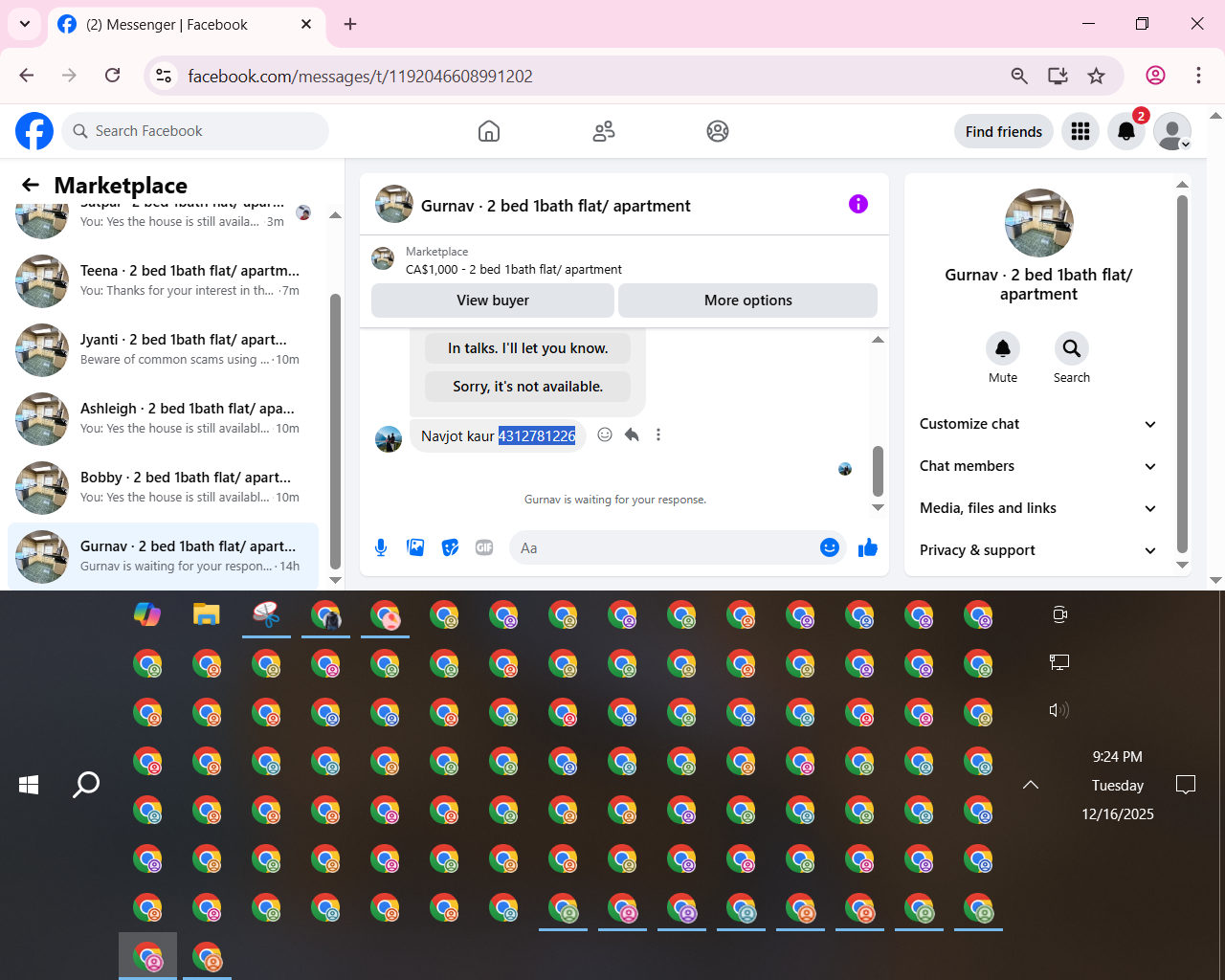The width and height of the screenshot is (1225, 980).
Task: Click the Marketplace conversation list scrollbar
Action: pyautogui.click(x=335, y=431)
